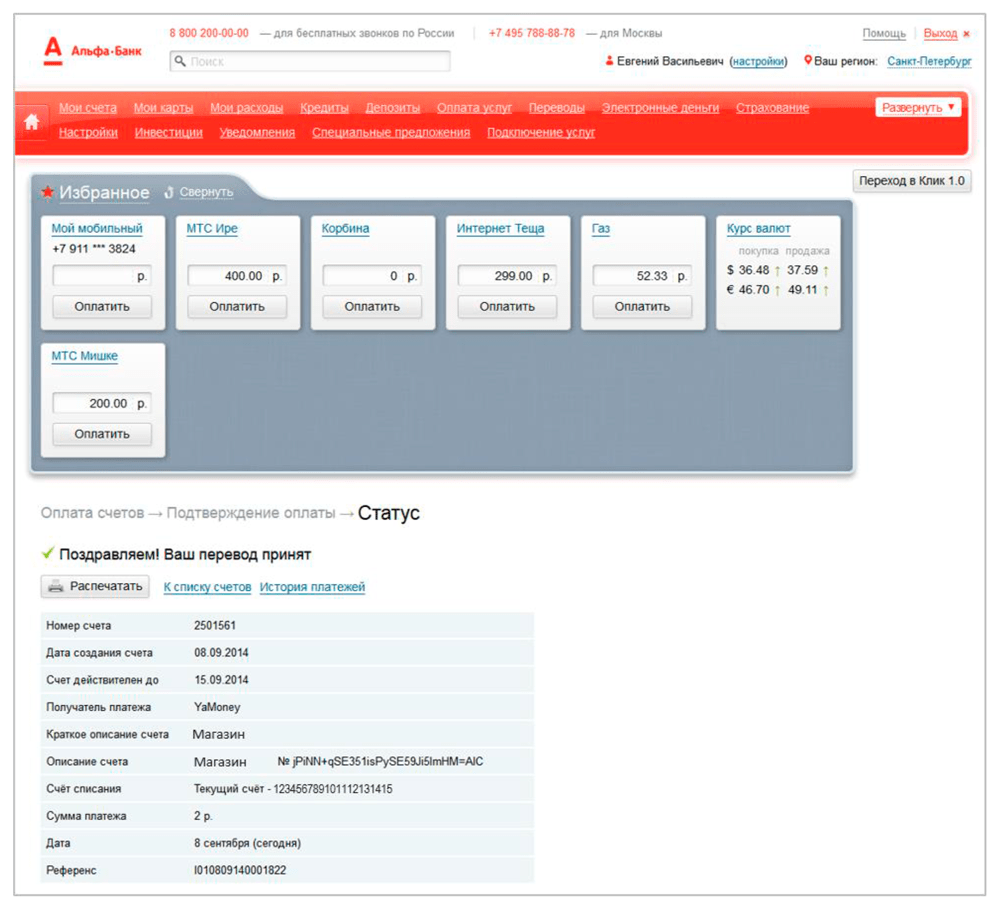This screenshot has height=909, width=1000.
Task: Open МТС Мишке favorite link
Action: coord(84,356)
